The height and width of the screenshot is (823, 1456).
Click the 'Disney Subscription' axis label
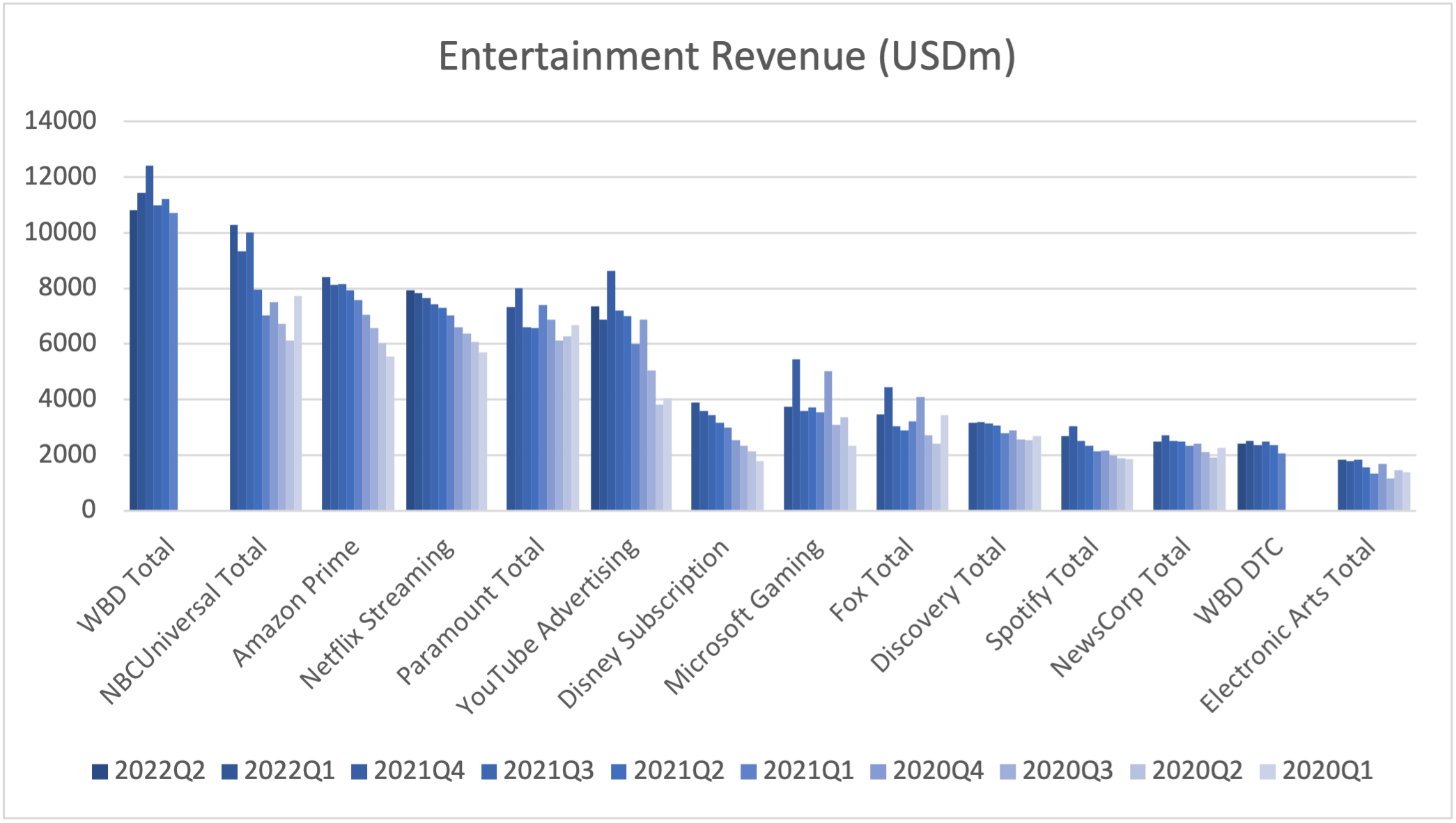pos(642,624)
